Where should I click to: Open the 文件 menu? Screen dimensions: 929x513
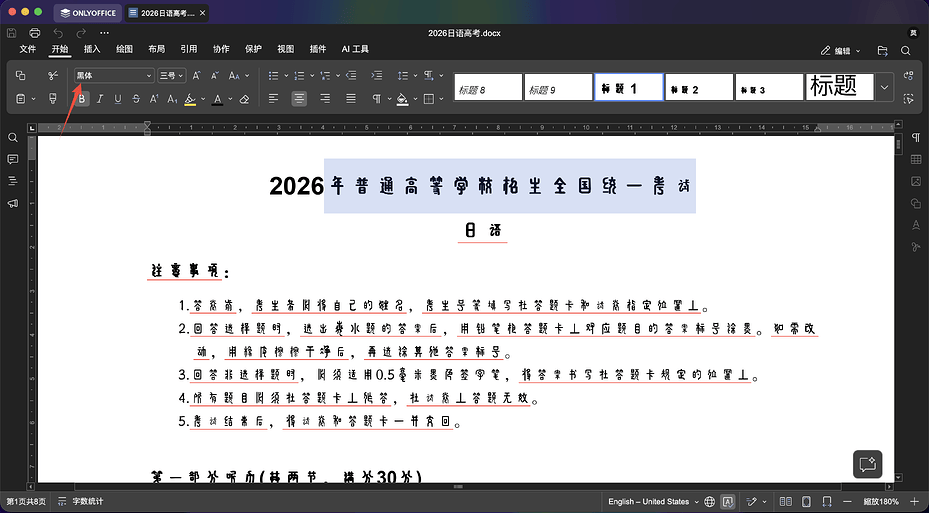pyautogui.click(x=28, y=49)
